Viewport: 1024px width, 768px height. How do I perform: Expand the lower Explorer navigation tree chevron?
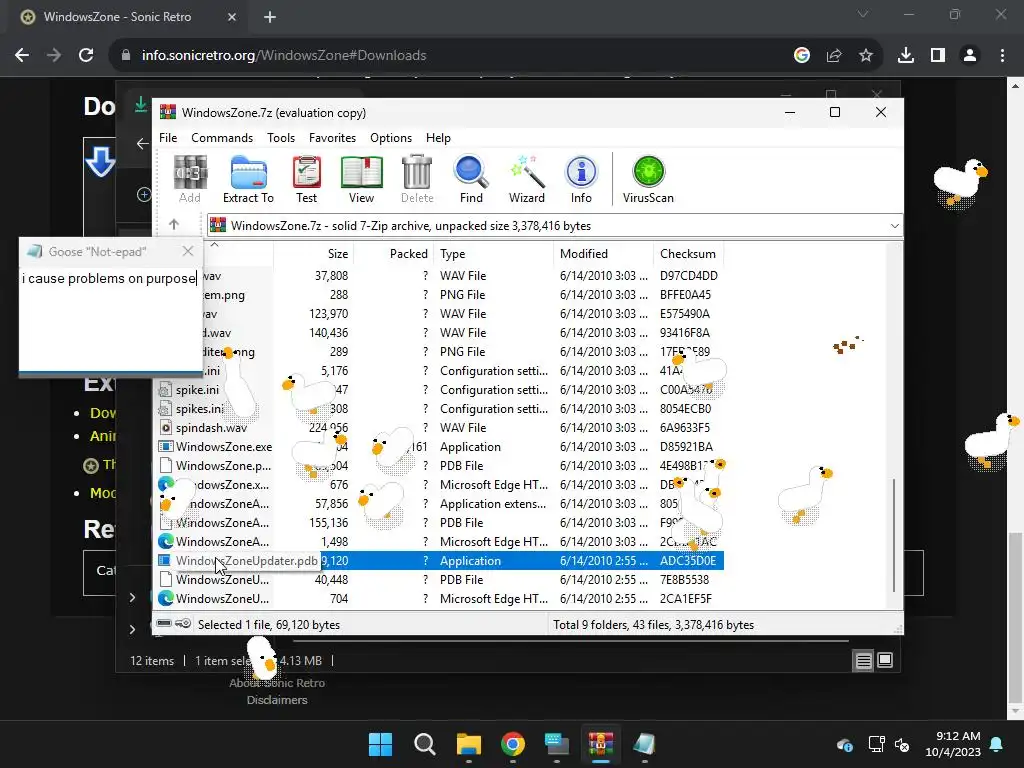tap(133, 630)
